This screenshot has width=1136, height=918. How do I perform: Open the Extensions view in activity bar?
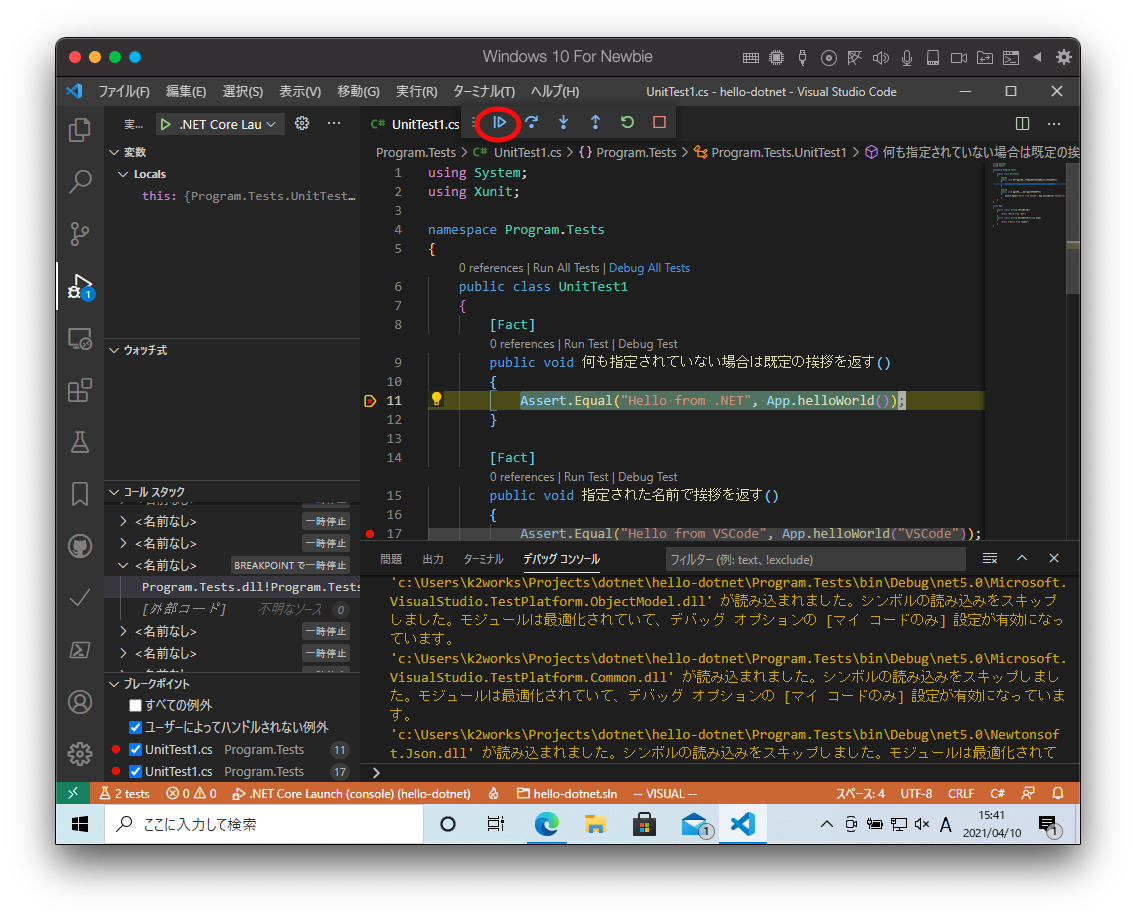pos(80,391)
